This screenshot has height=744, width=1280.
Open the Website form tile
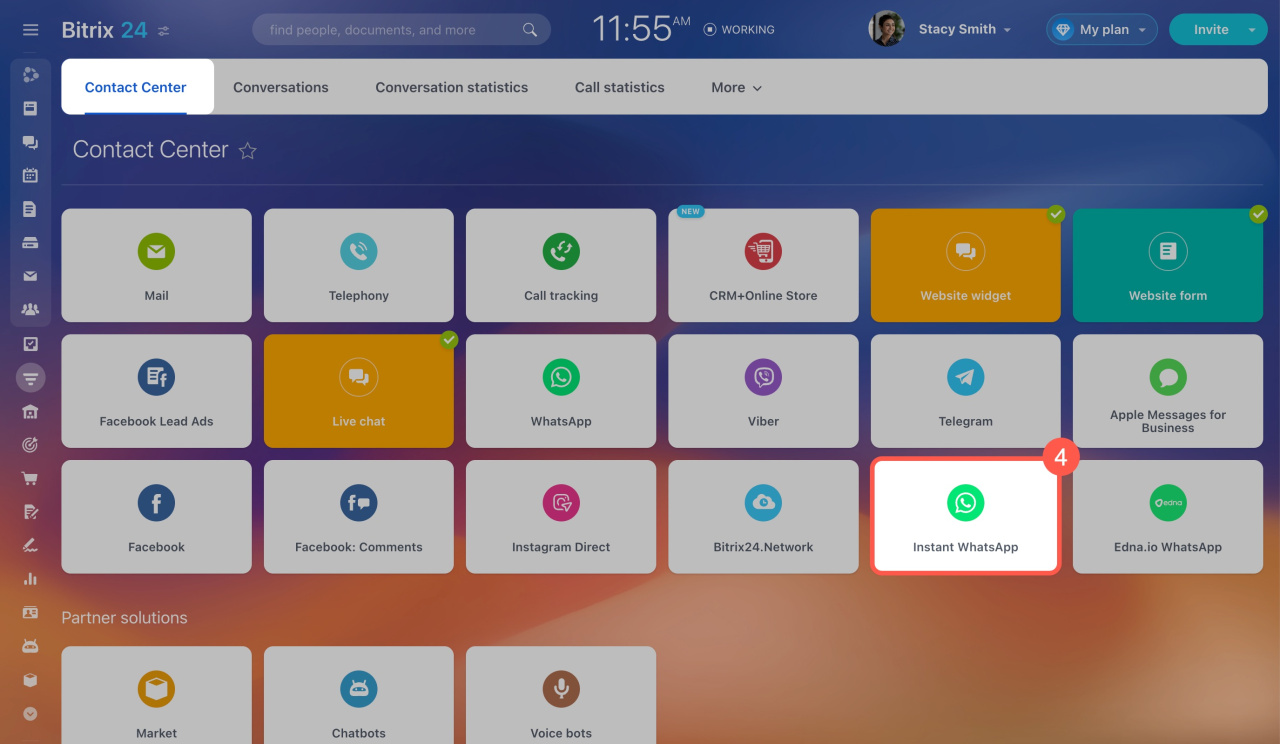[x=1168, y=265]
